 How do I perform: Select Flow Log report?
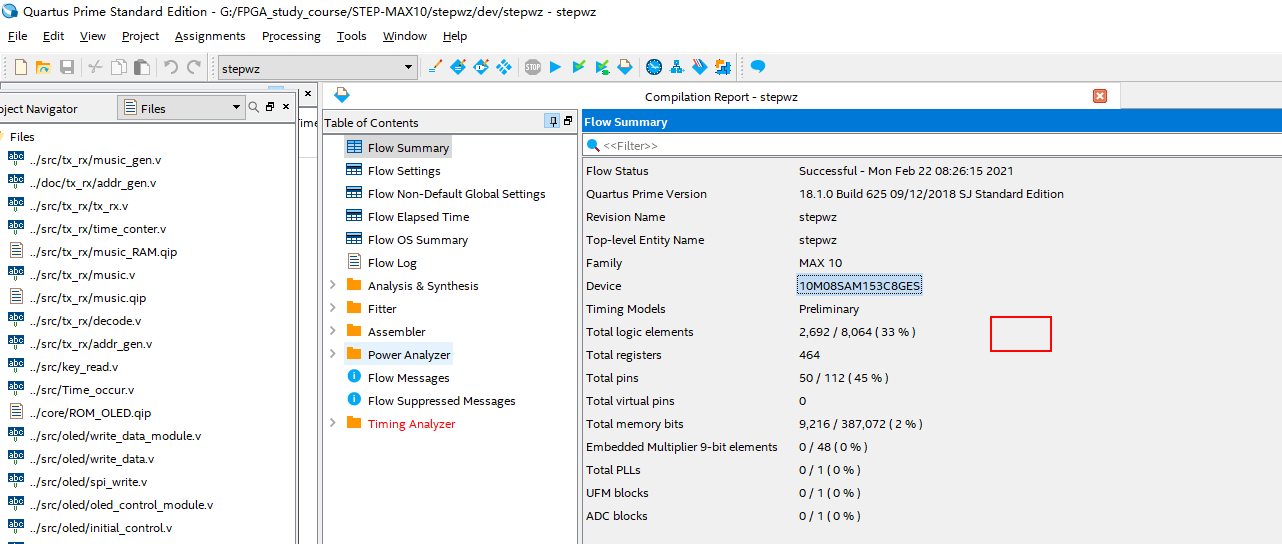pos(392,262)
